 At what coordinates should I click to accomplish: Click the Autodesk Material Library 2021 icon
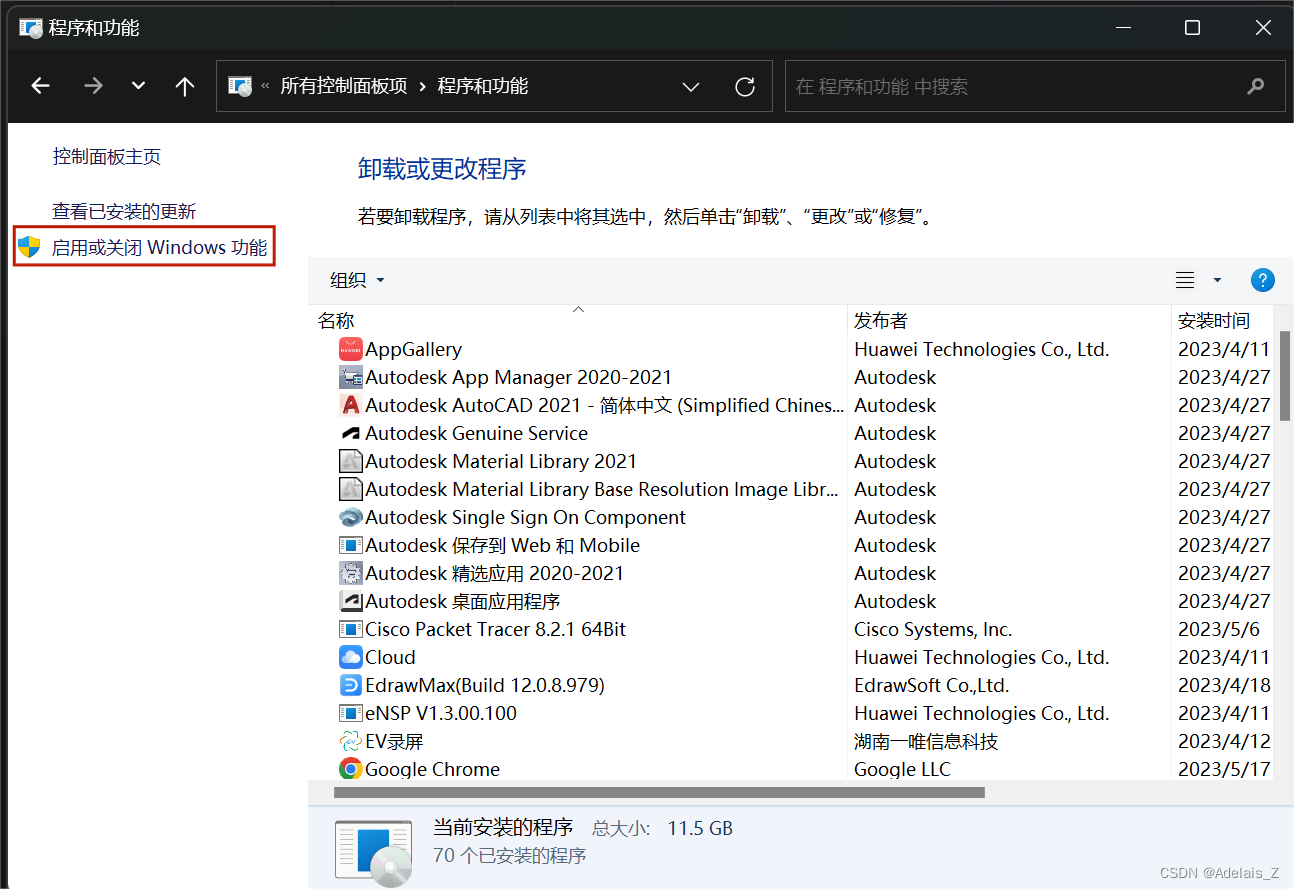350,461
